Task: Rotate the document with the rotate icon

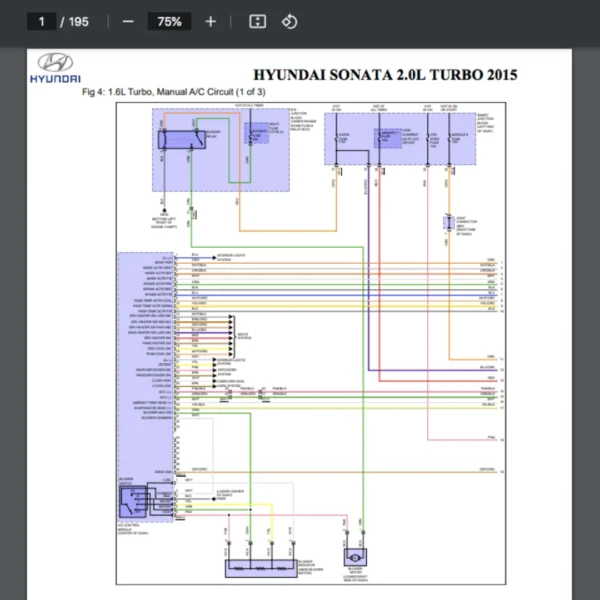Action: (x=289, y=21)
